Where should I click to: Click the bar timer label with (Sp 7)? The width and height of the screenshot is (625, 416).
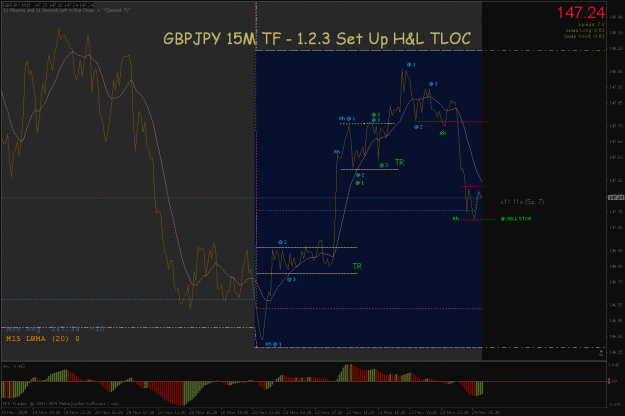point(522,202)
